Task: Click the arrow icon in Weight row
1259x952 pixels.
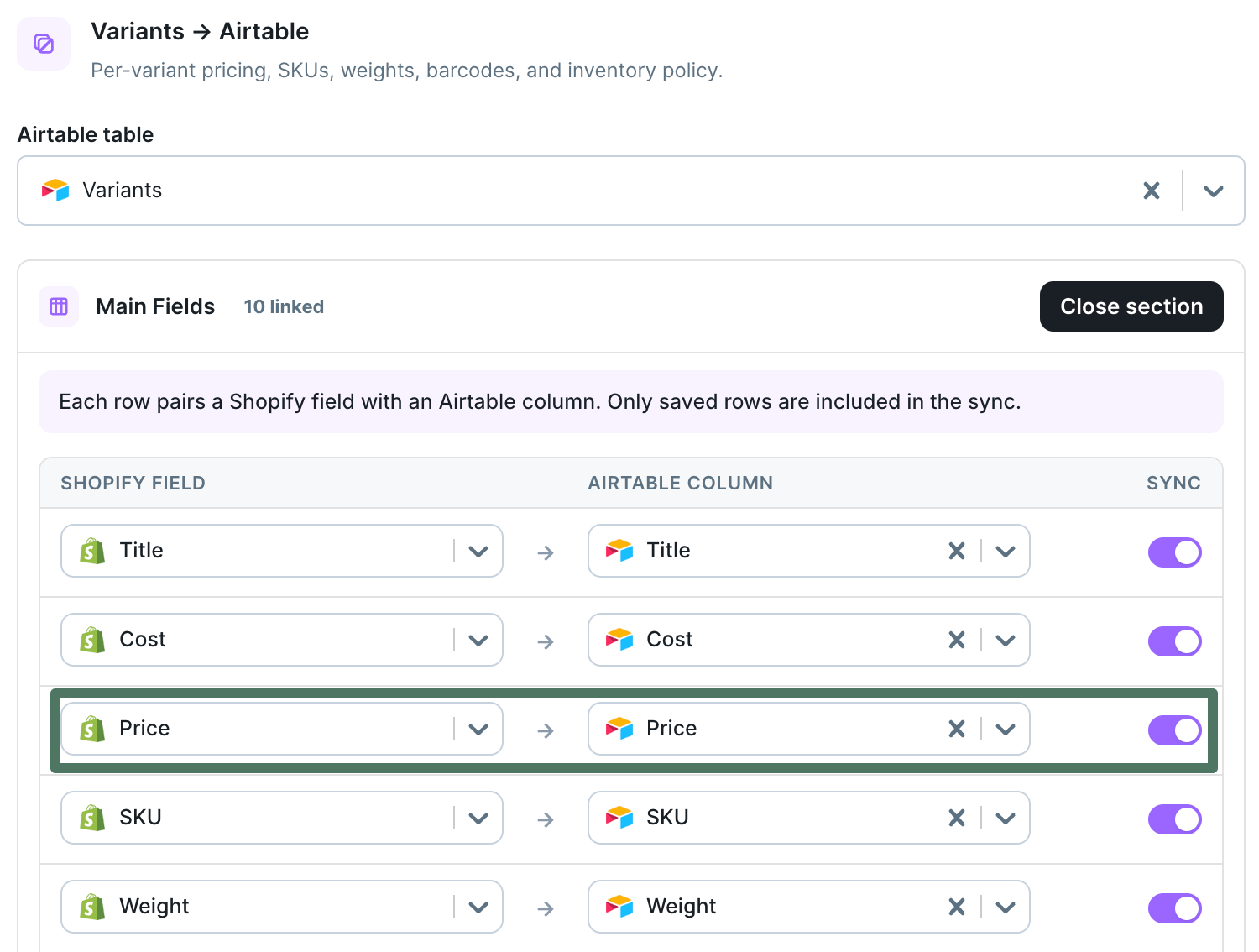Action: [x=546, y=908]
